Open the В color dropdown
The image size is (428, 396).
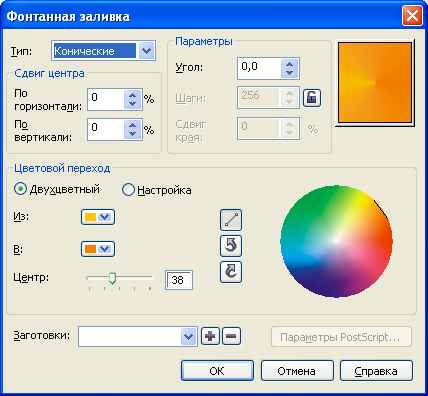[x=98, y=249]
